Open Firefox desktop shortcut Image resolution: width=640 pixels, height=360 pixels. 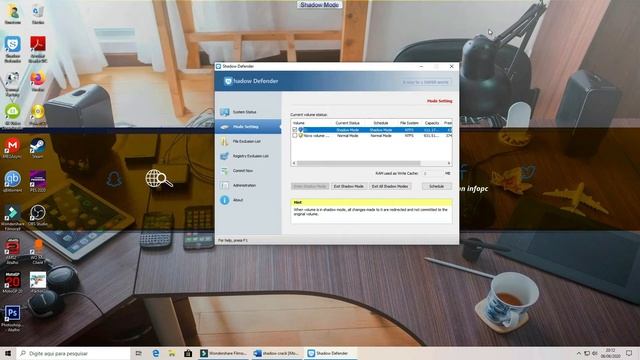click(38, 81)
